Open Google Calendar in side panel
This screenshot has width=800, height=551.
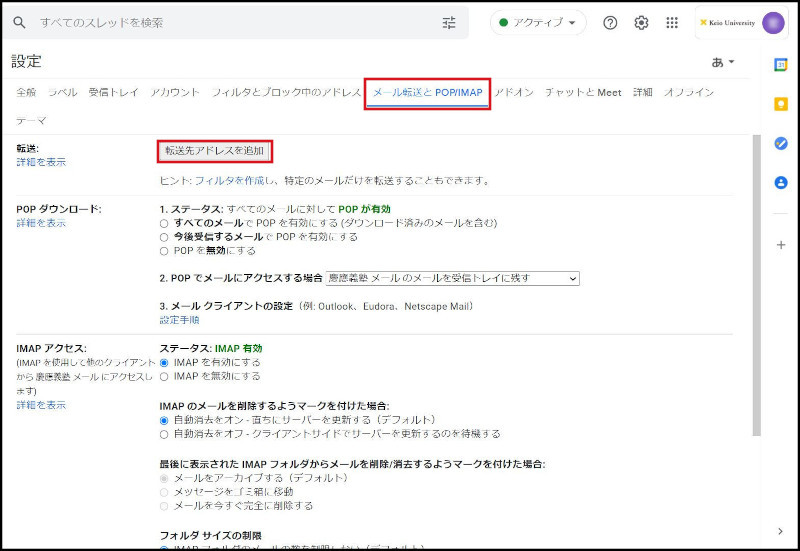[780, 64]
